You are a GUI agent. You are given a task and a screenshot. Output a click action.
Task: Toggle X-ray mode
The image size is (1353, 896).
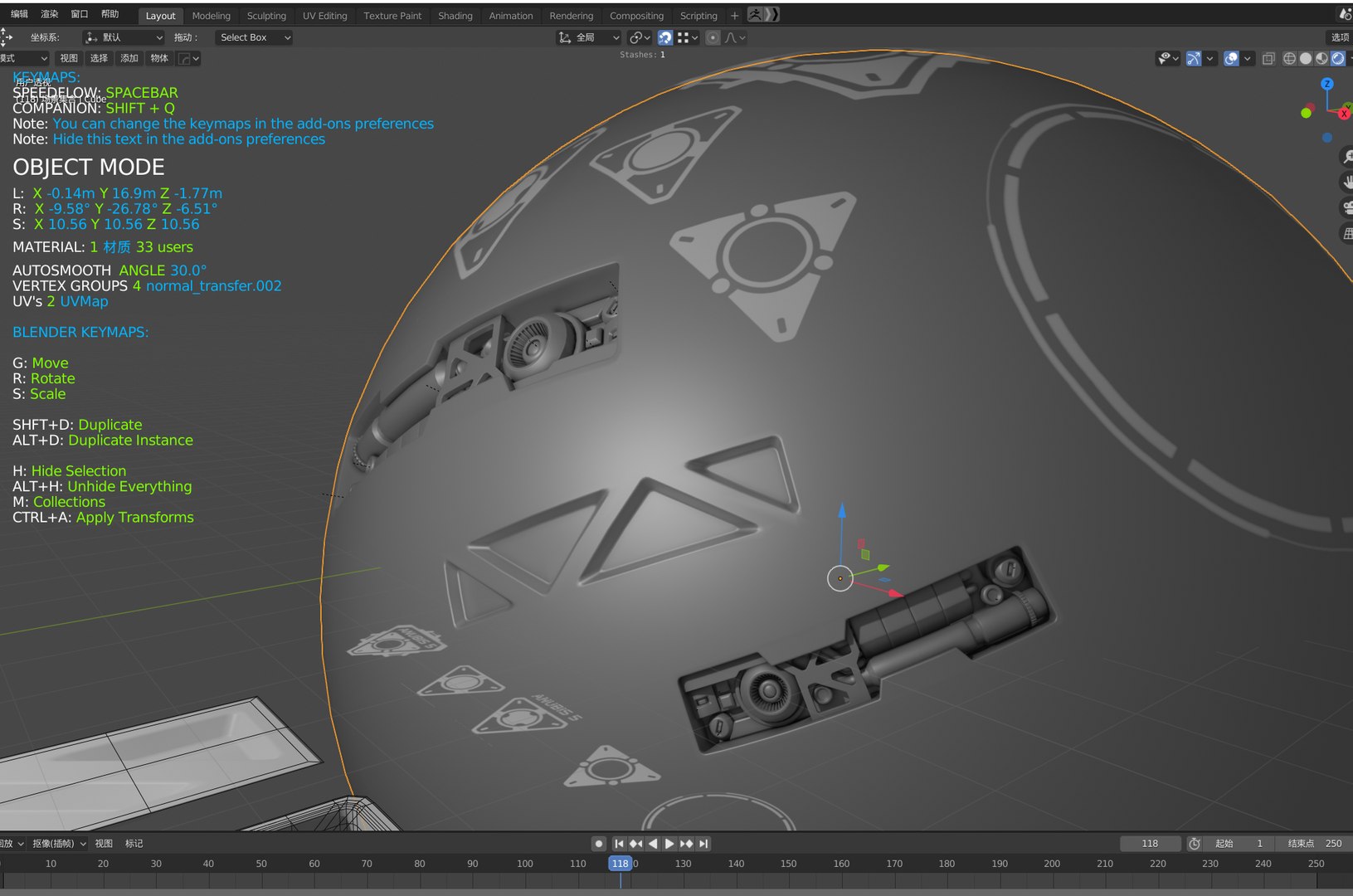coord(1268,58)
